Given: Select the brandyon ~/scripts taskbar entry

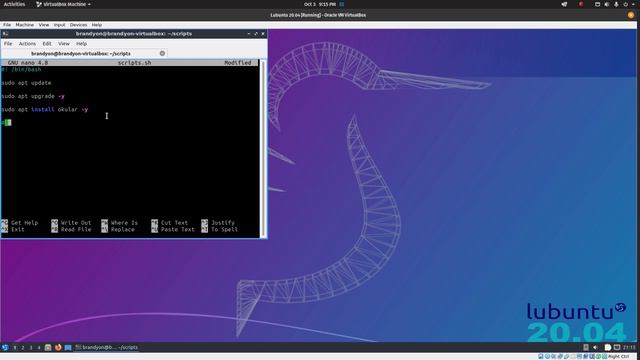Looking at the screenshot, I should point(107,347).
